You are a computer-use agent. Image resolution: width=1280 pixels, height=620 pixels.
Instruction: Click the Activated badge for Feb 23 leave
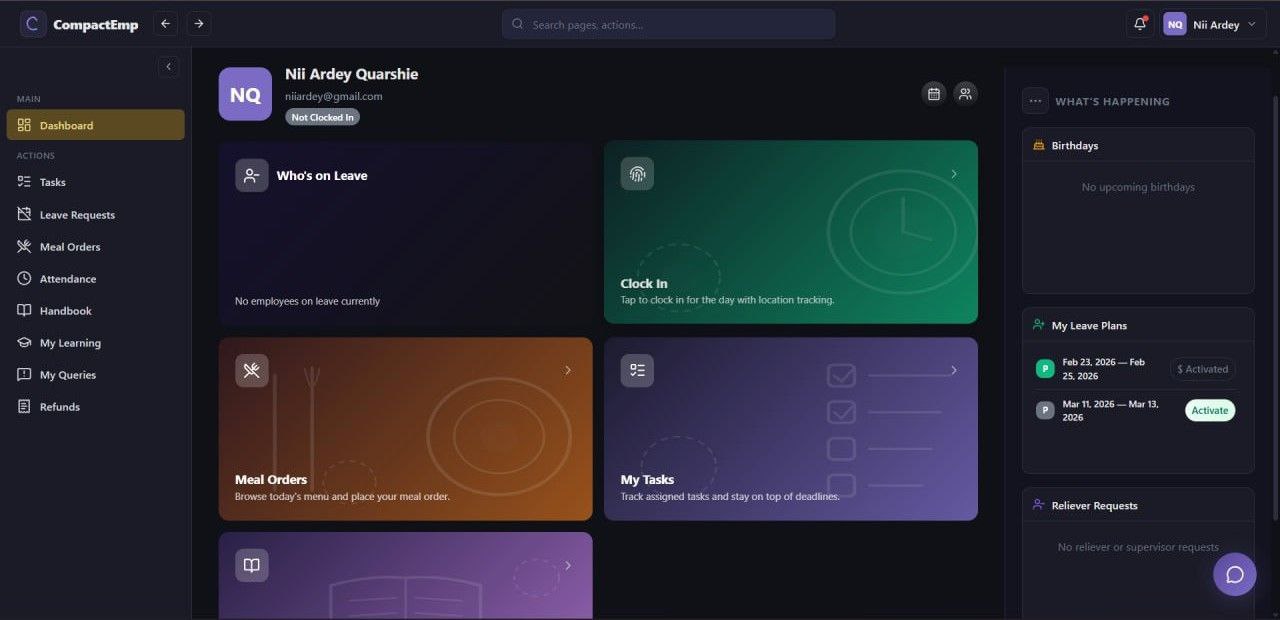pos(1203,369)
